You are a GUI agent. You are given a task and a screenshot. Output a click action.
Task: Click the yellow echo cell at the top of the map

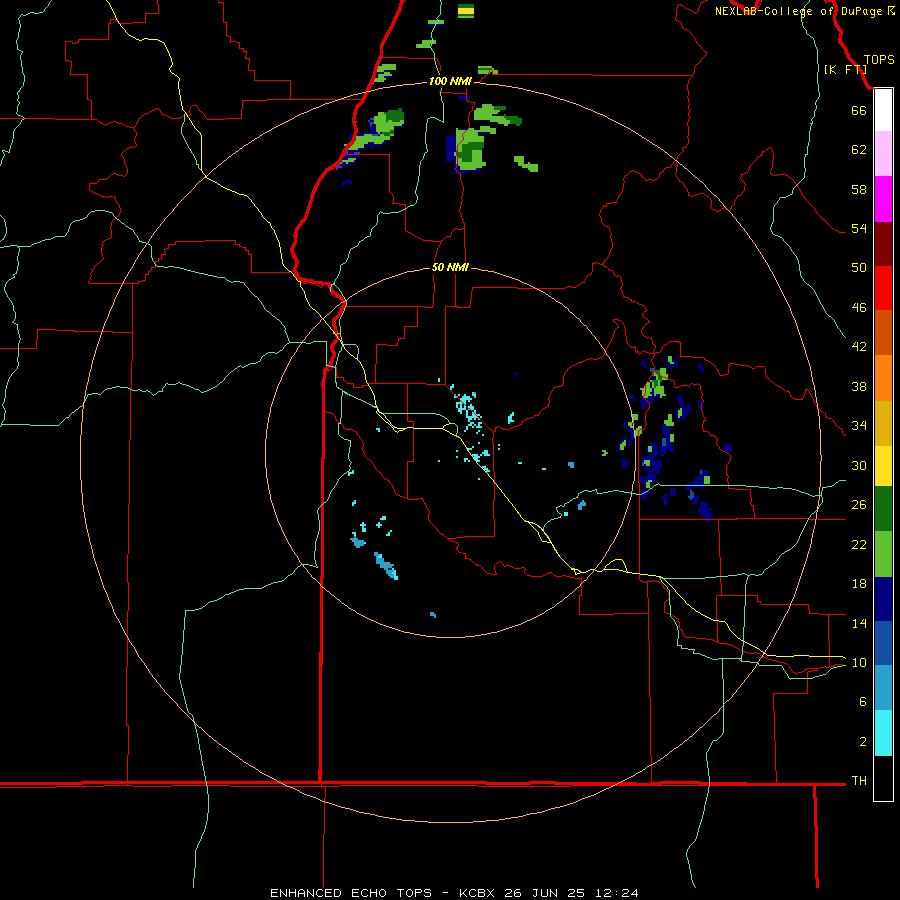coord(466,11)
